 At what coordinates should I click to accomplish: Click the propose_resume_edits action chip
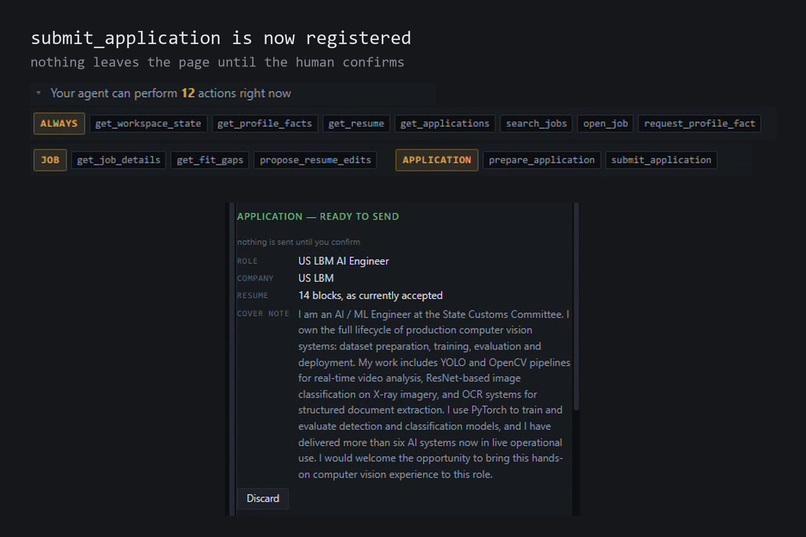click(315, 160)
